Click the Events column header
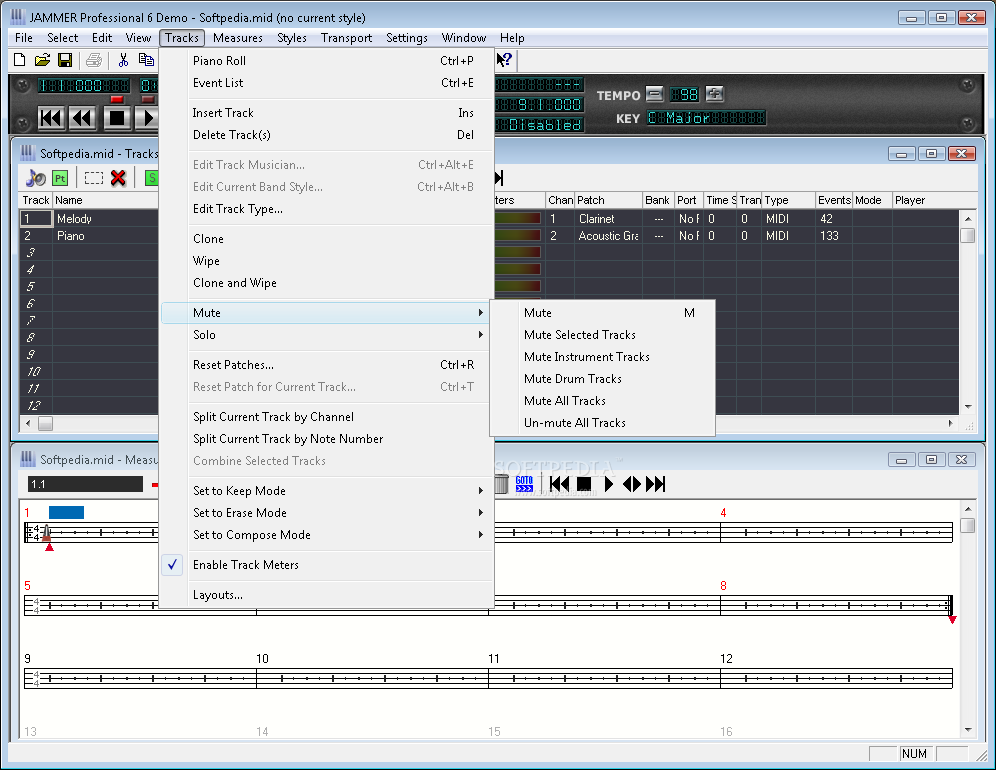 point(833,200)
